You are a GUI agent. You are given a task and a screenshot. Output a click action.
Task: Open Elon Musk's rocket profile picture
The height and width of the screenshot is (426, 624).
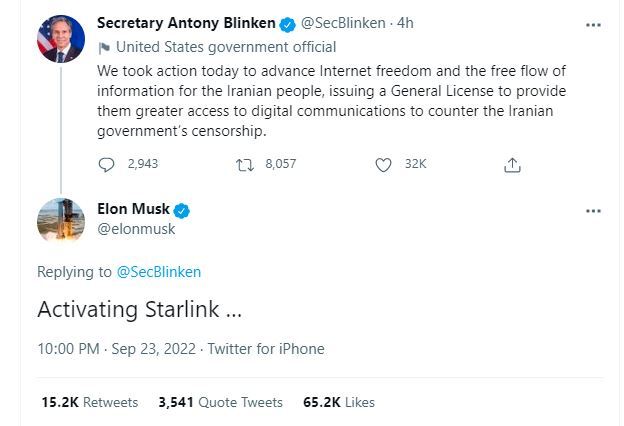click(x=61, y=220)
